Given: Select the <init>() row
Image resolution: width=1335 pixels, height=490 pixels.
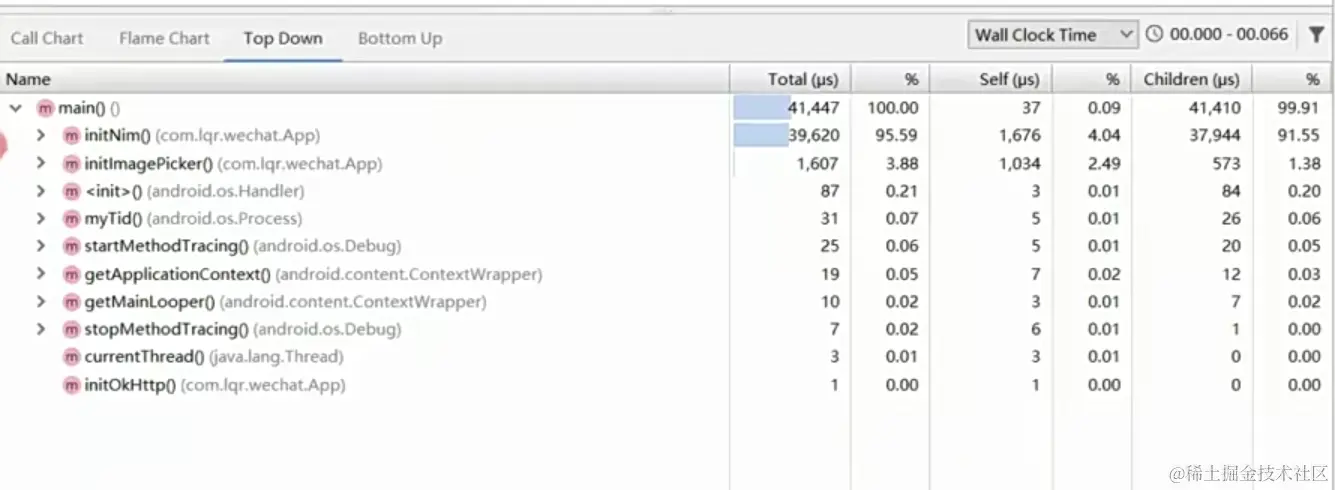Looking at the screenshot, I should (667, 191).
